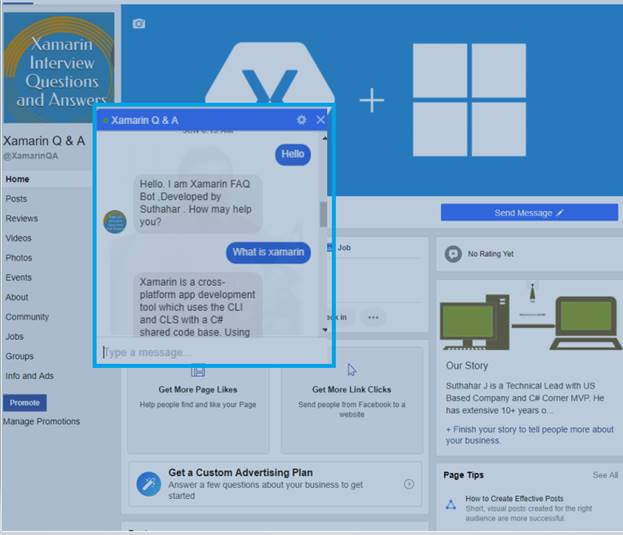Click the Xamarin Q & A page name

coord(44,141)
